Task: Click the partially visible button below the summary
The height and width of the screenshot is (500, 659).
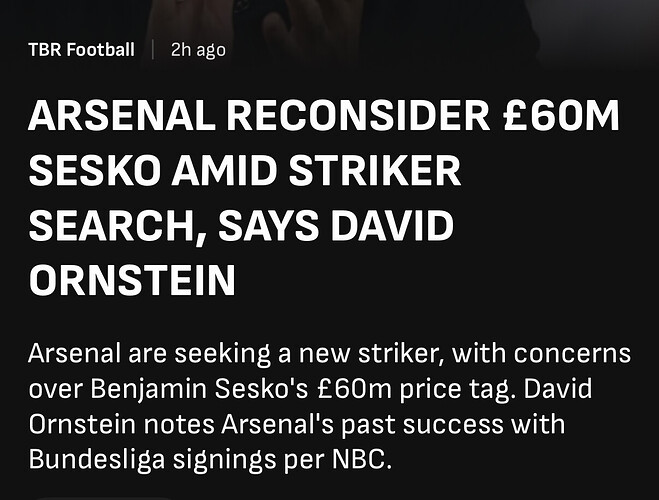Action: click(x=105, y=498)
